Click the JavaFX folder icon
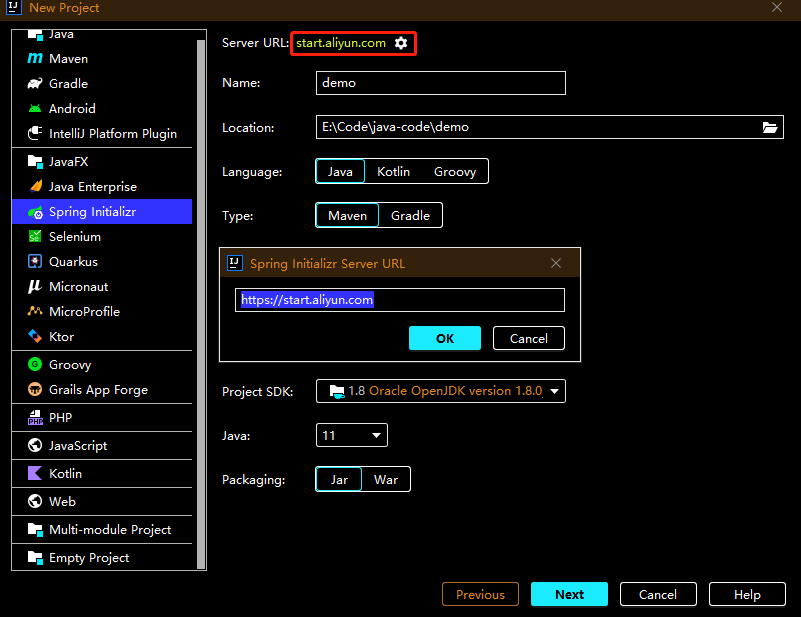Viewport: 801px width, 617px height. [35, 161]
